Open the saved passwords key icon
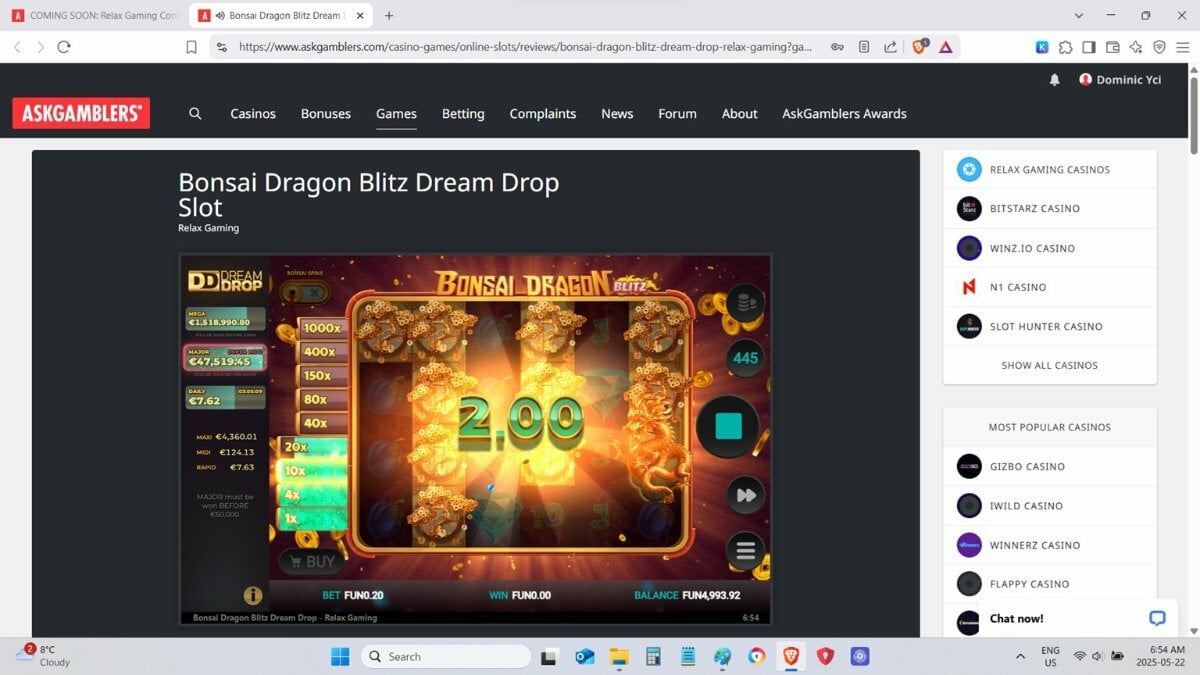This screenshot has width=1200, height=675. [x=837, y=47]
